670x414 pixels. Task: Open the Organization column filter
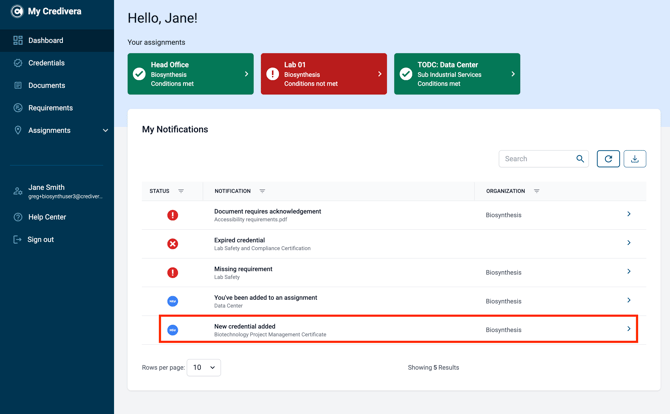tap(537, 191)
